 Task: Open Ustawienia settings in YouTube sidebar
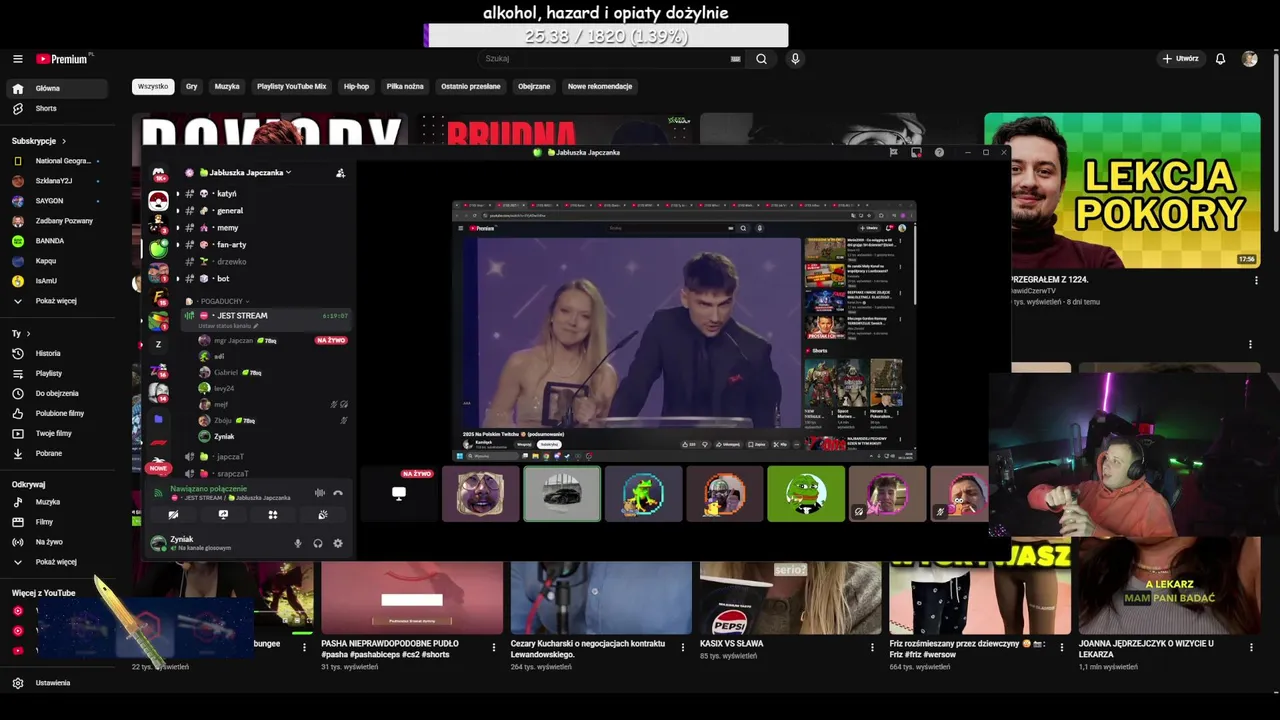pos(55,683)
